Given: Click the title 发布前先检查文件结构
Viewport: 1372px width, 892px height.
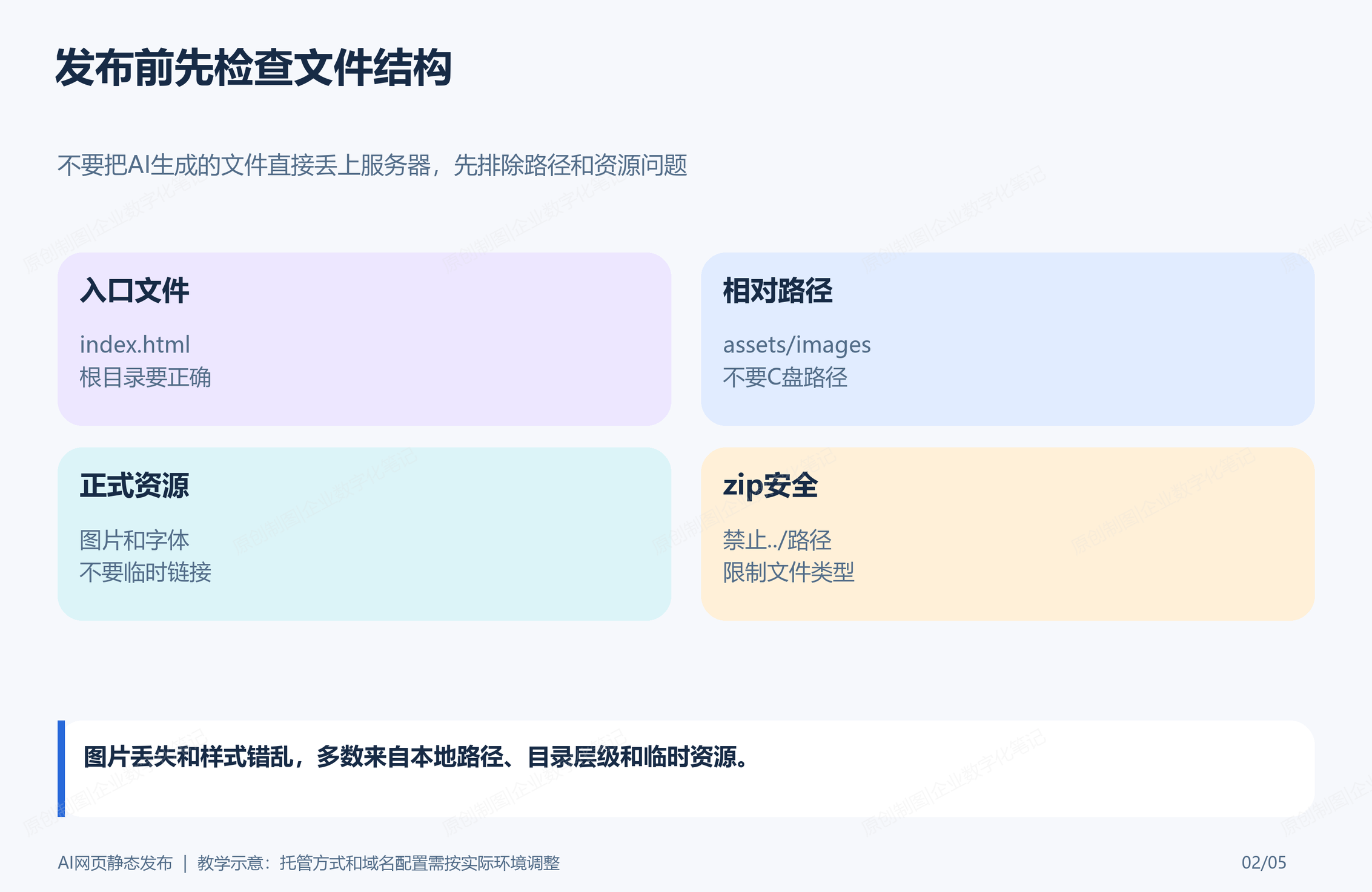Looking at the screenshot, I should point(253,68).
